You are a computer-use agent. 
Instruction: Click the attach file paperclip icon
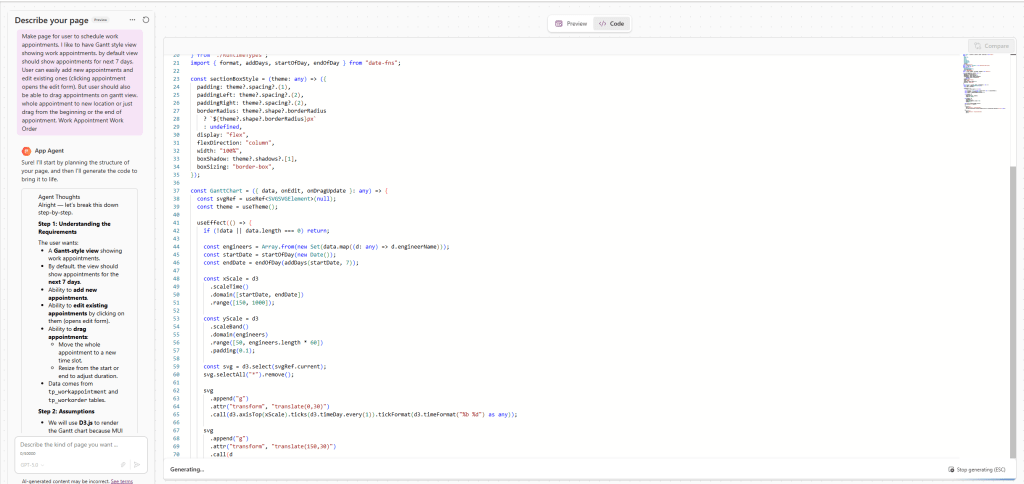(x=123, y=464)
